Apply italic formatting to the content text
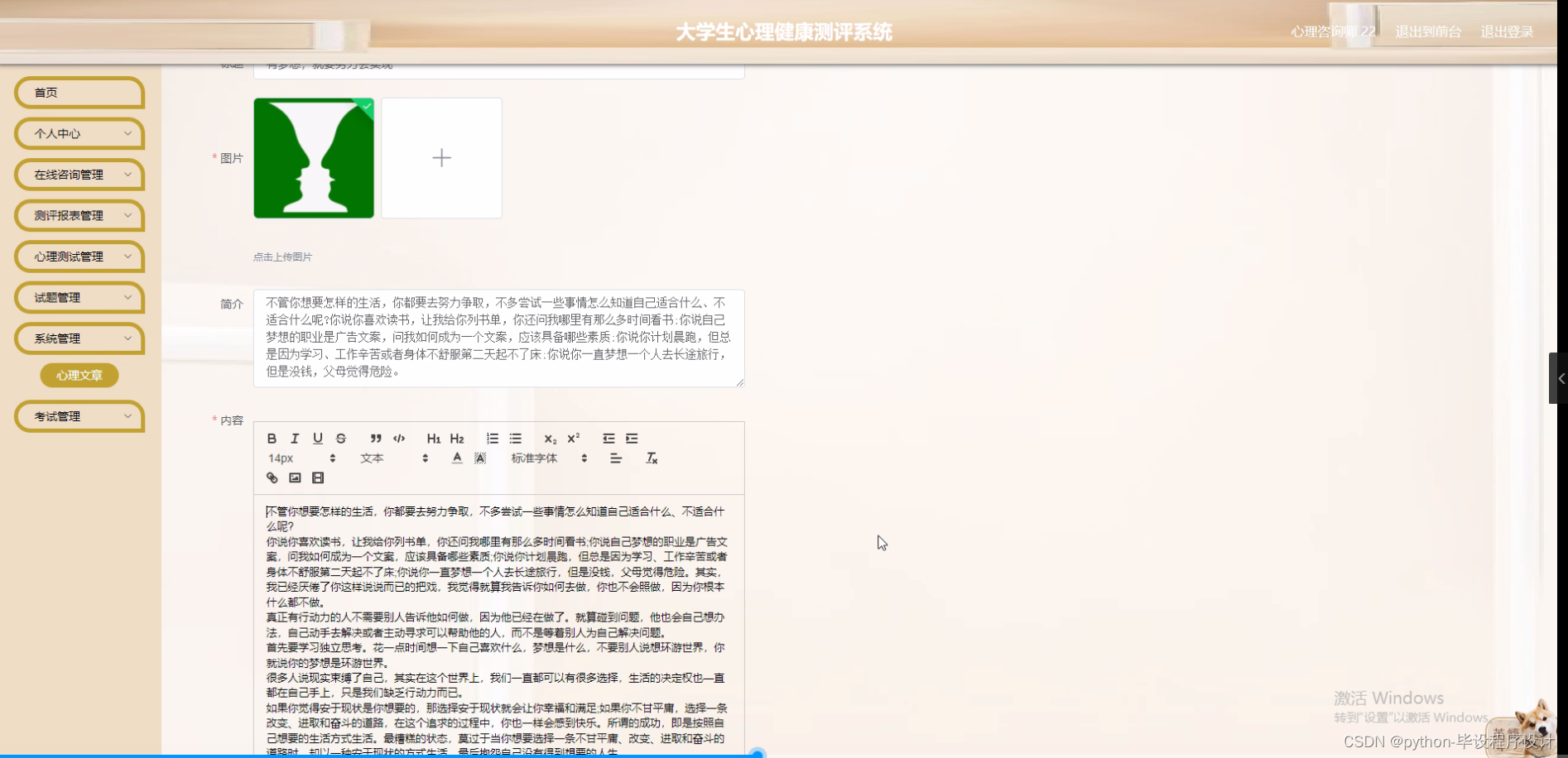 (x=295, y=438)
